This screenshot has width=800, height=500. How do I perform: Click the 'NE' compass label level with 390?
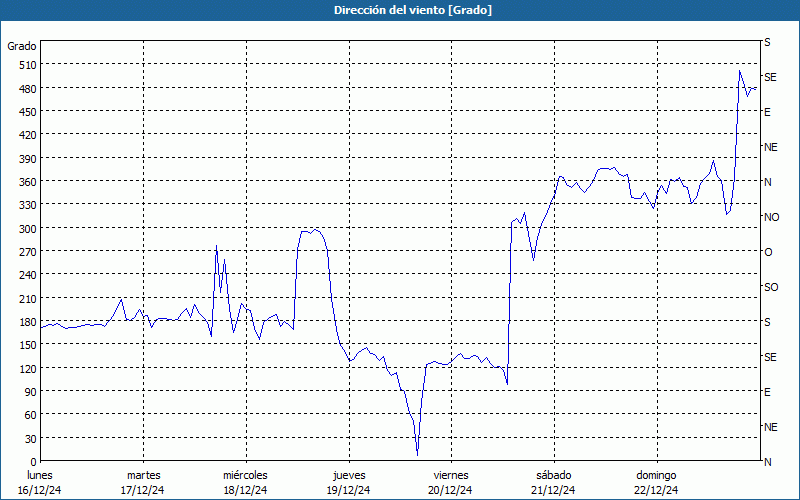point(771,147)
